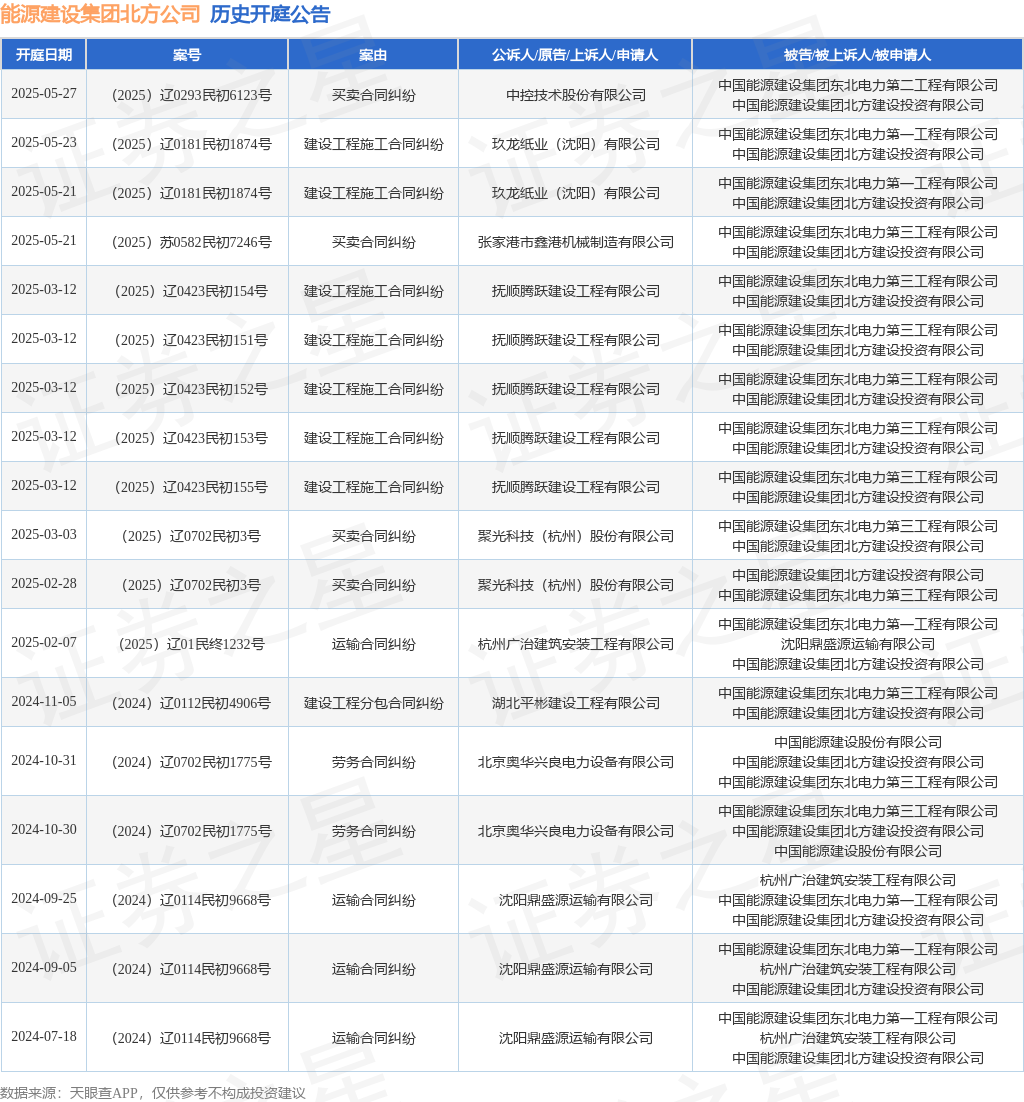Click the orange title 能源建设集团北方公司

tap(101, 14)
